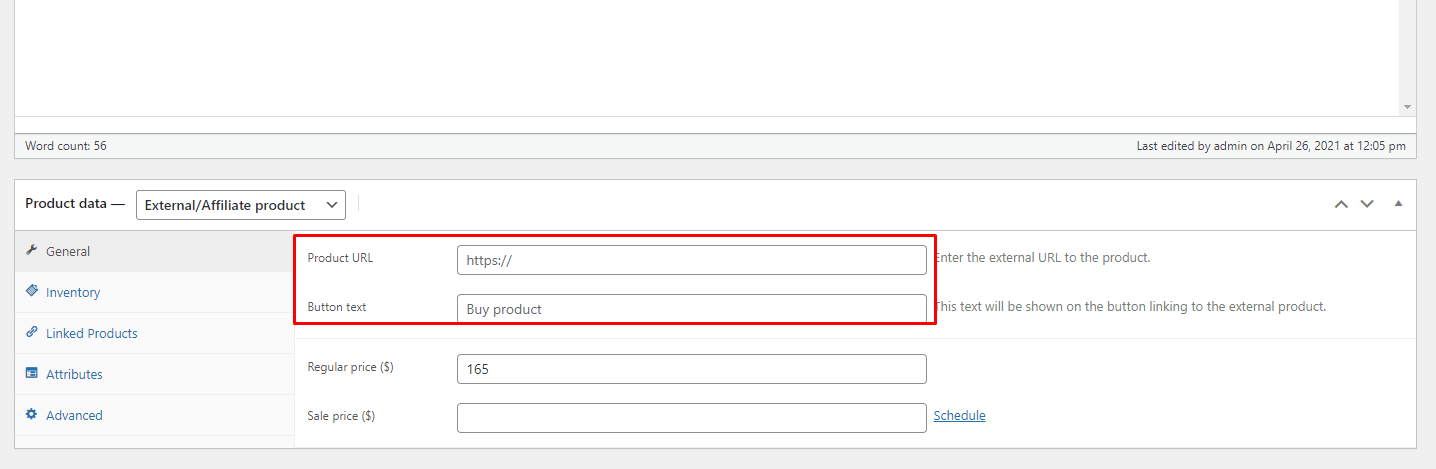
Task: Focus the Product URL field
Action: [x=692, y=260]
